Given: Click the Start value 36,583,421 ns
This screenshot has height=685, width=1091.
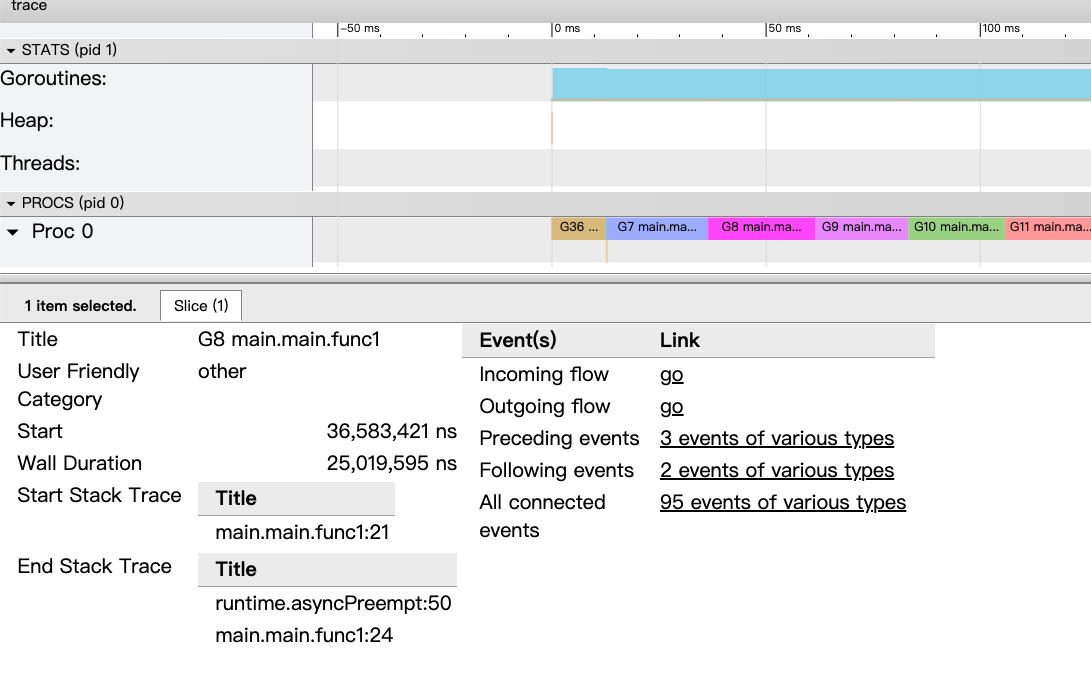Looking at the screenshot, I should pos(392,432).
